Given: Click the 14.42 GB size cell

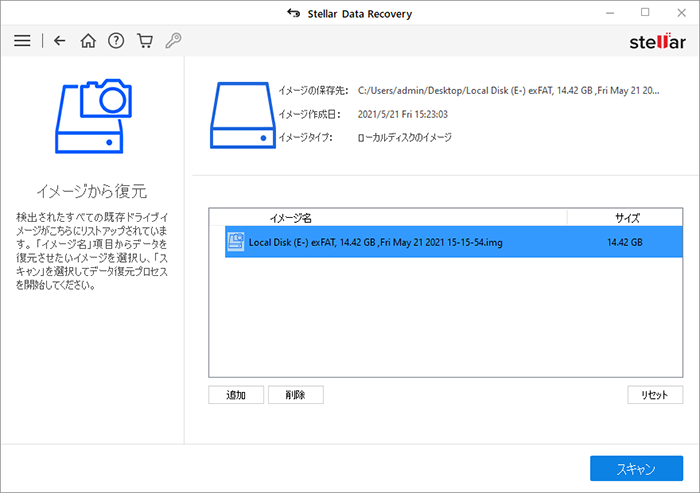Looking at the screenshot, I should click(x=625, y=242).
